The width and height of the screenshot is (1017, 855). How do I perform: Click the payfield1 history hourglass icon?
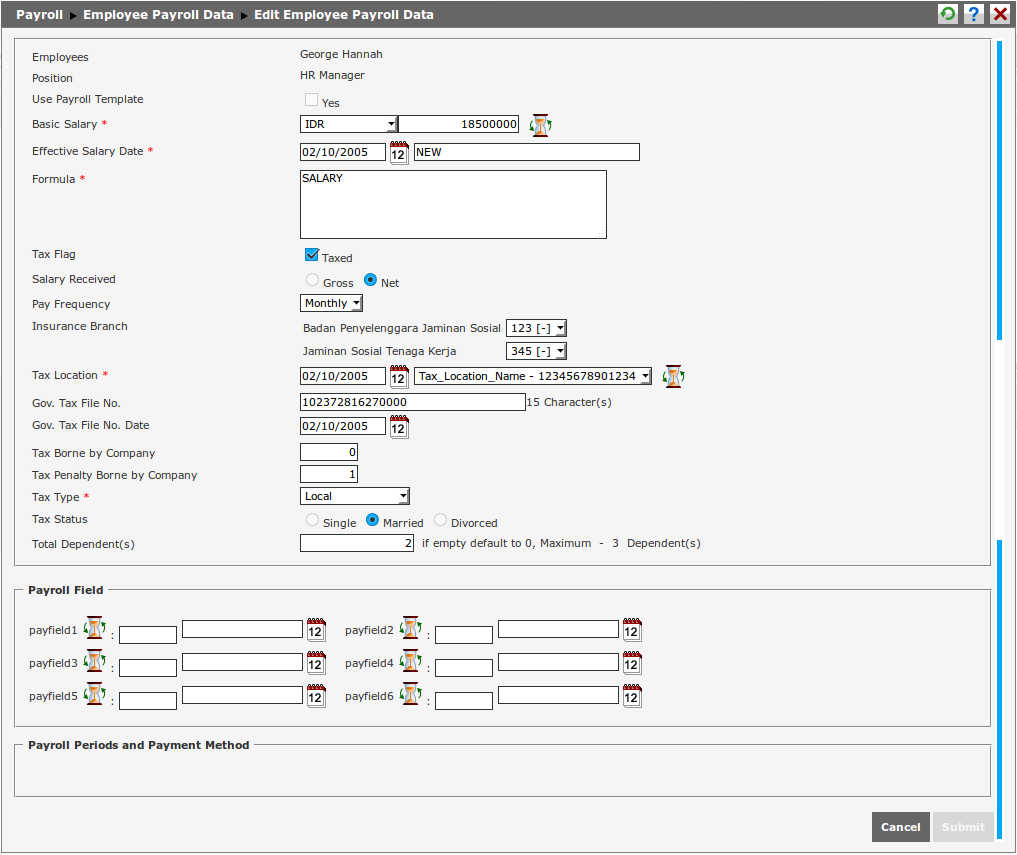(95, 628)
